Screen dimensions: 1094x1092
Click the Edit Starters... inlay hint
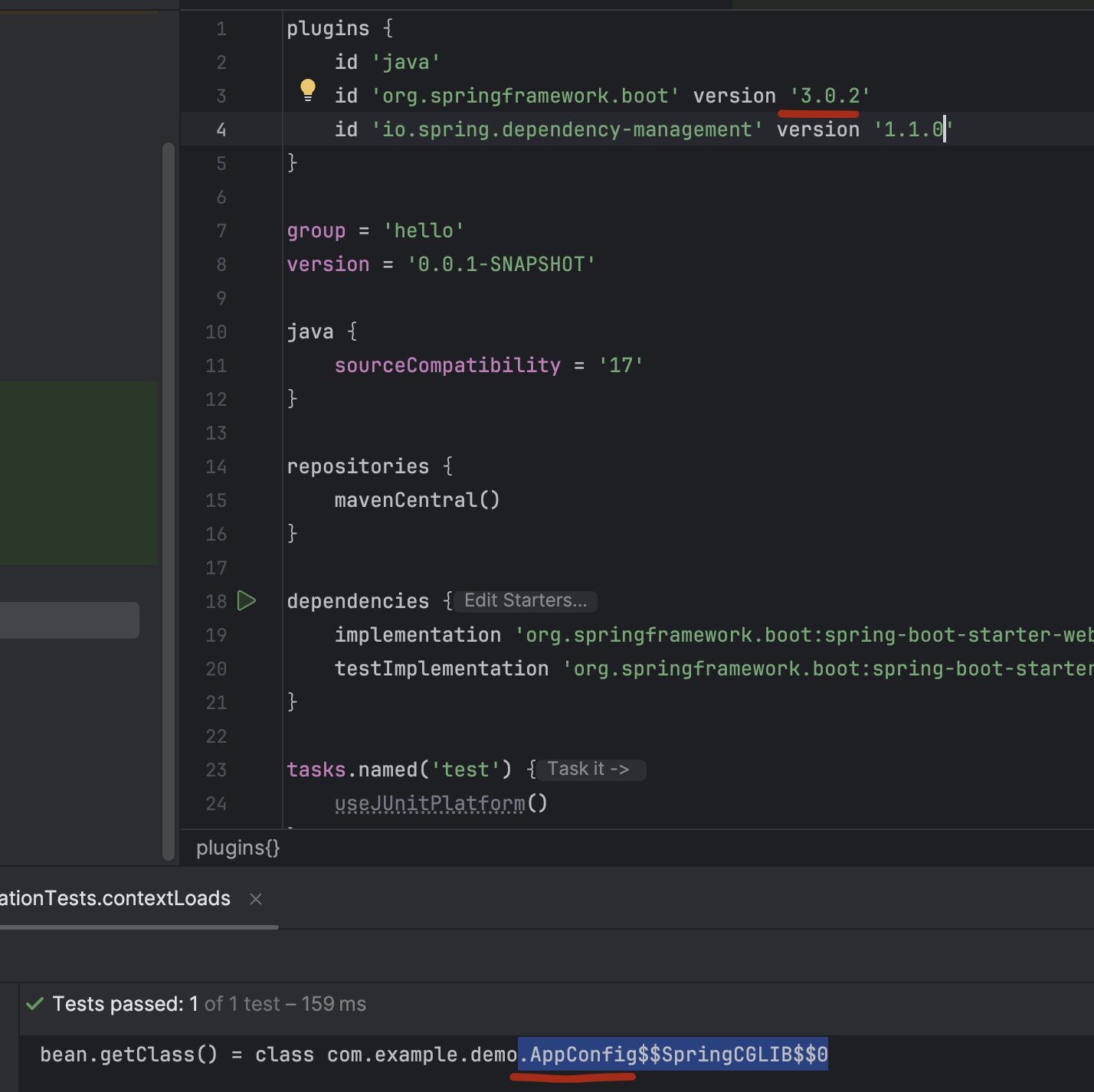[526, 600]
